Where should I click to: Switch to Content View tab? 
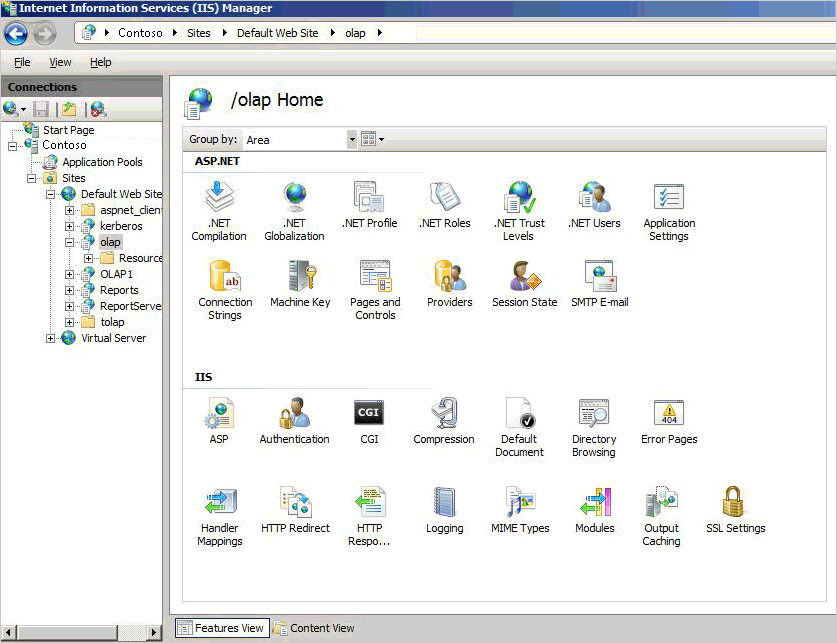314,628
